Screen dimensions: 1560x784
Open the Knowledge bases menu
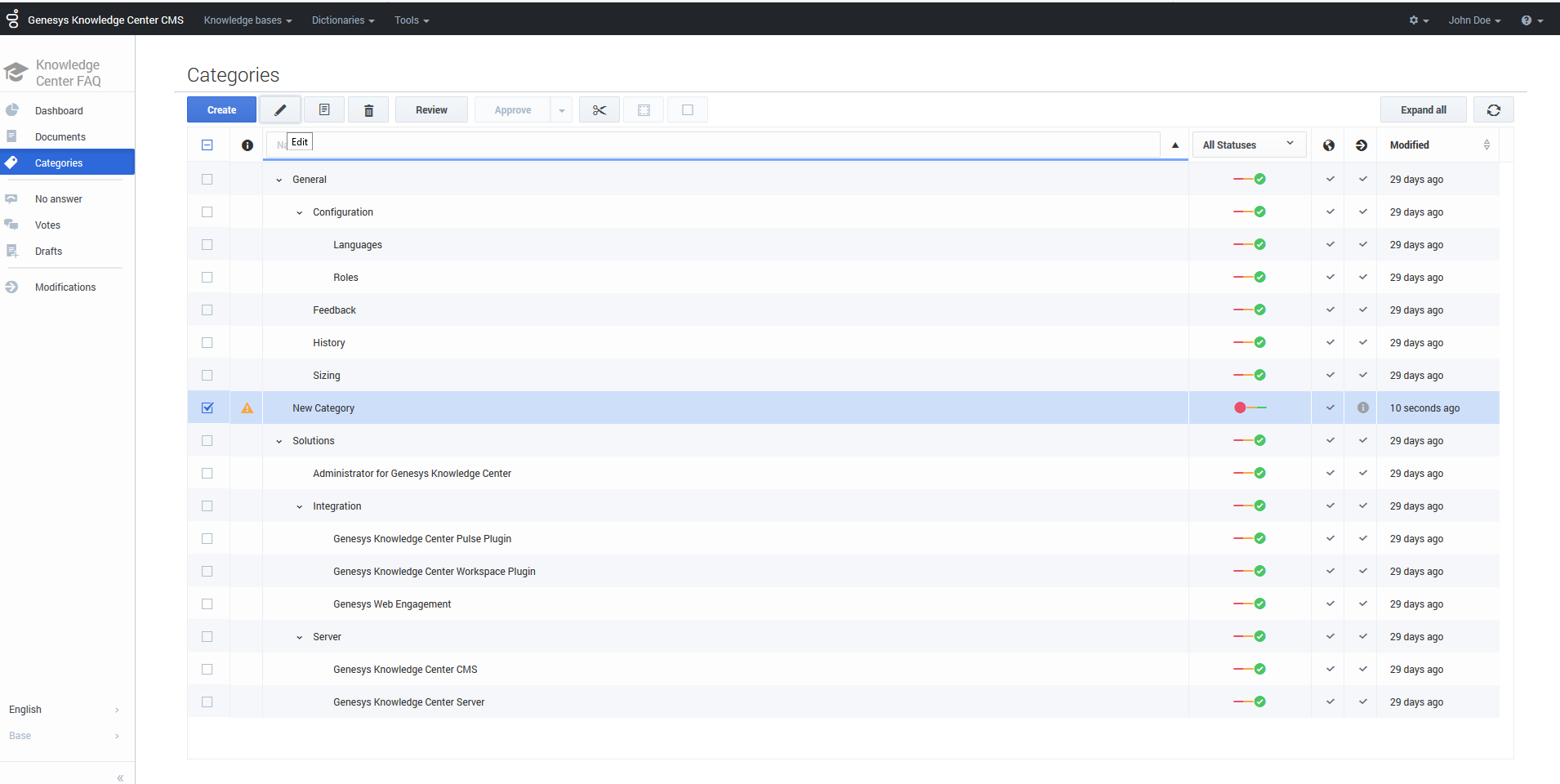click(247, 20)
